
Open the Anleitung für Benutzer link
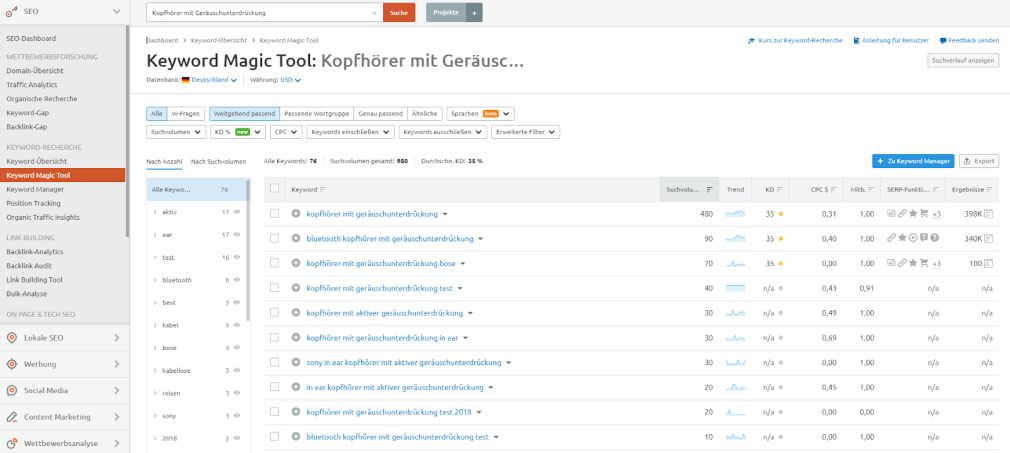pos(891,40)
